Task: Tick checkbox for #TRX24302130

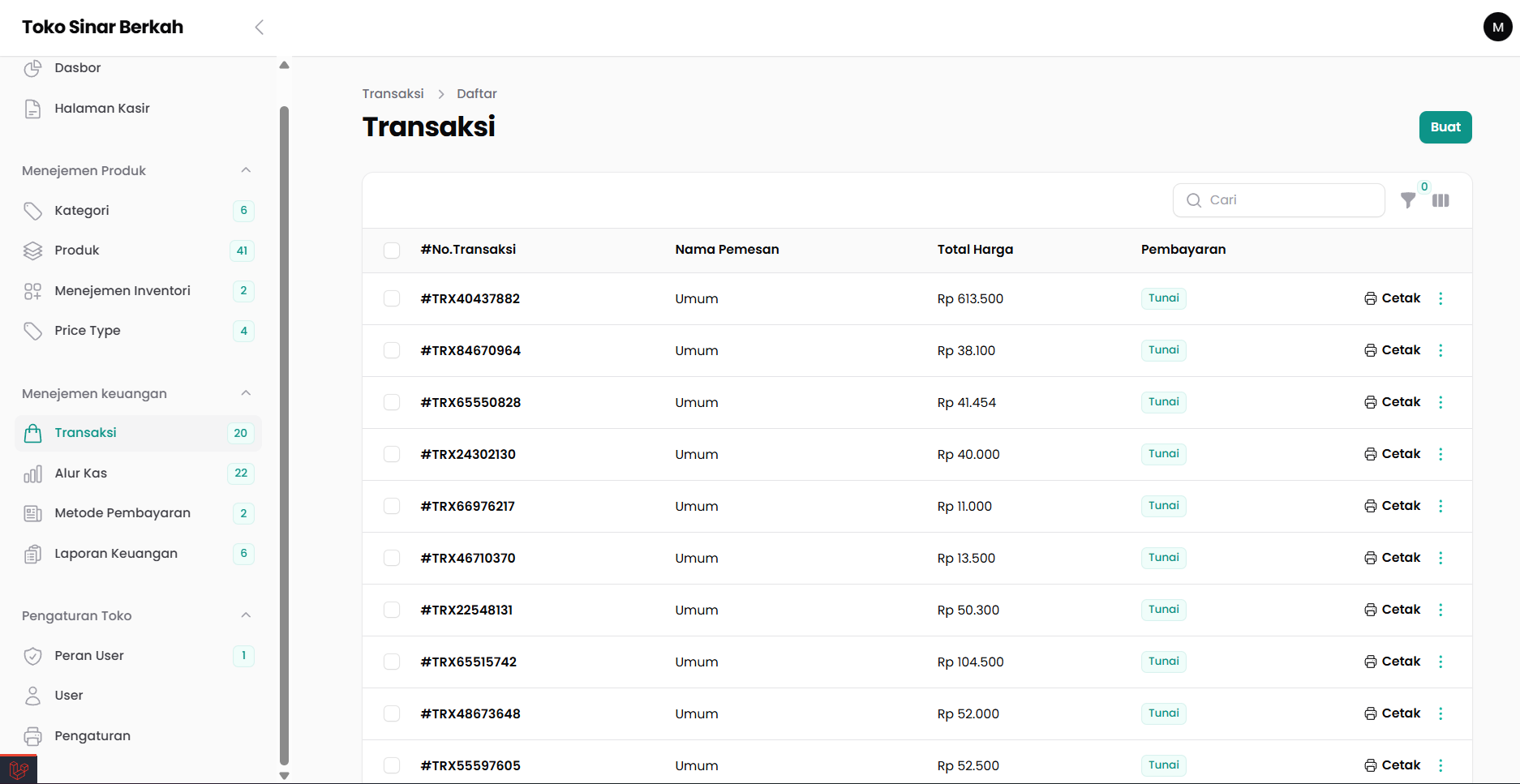Action: pyautogui.click(x=392, y=454)
